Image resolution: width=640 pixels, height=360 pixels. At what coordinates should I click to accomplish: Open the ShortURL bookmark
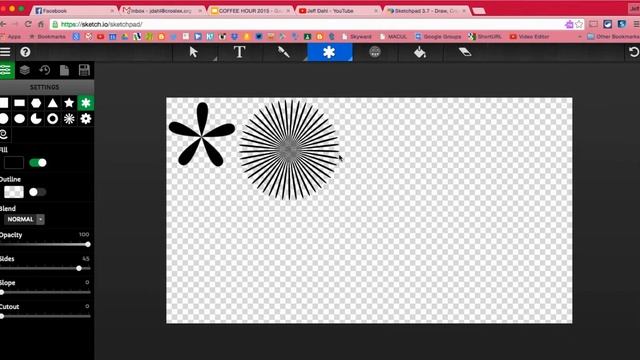(x=485, y=37)
